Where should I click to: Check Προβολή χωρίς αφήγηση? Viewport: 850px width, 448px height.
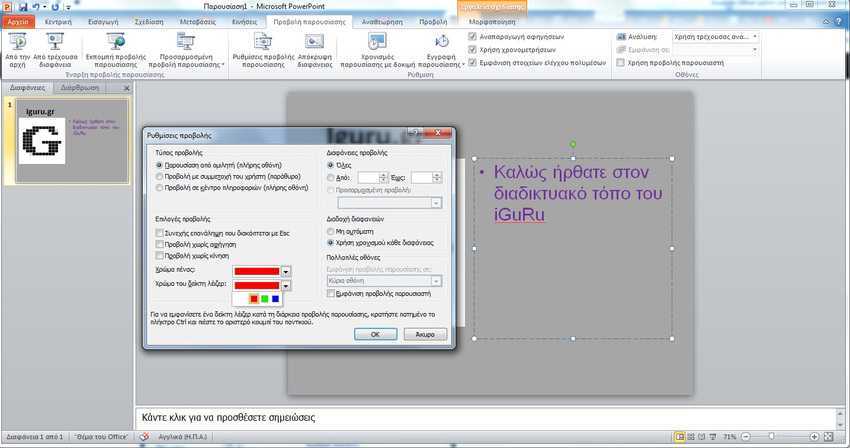coord(159,245)
